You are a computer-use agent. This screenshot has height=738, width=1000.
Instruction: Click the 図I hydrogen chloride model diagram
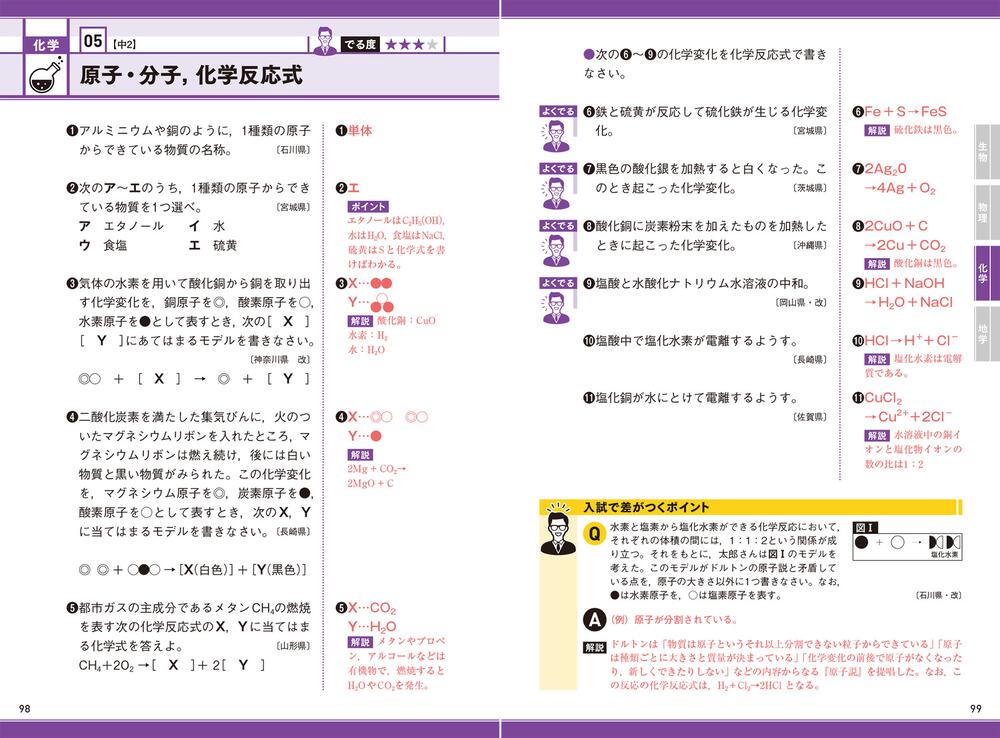[908, 547]
